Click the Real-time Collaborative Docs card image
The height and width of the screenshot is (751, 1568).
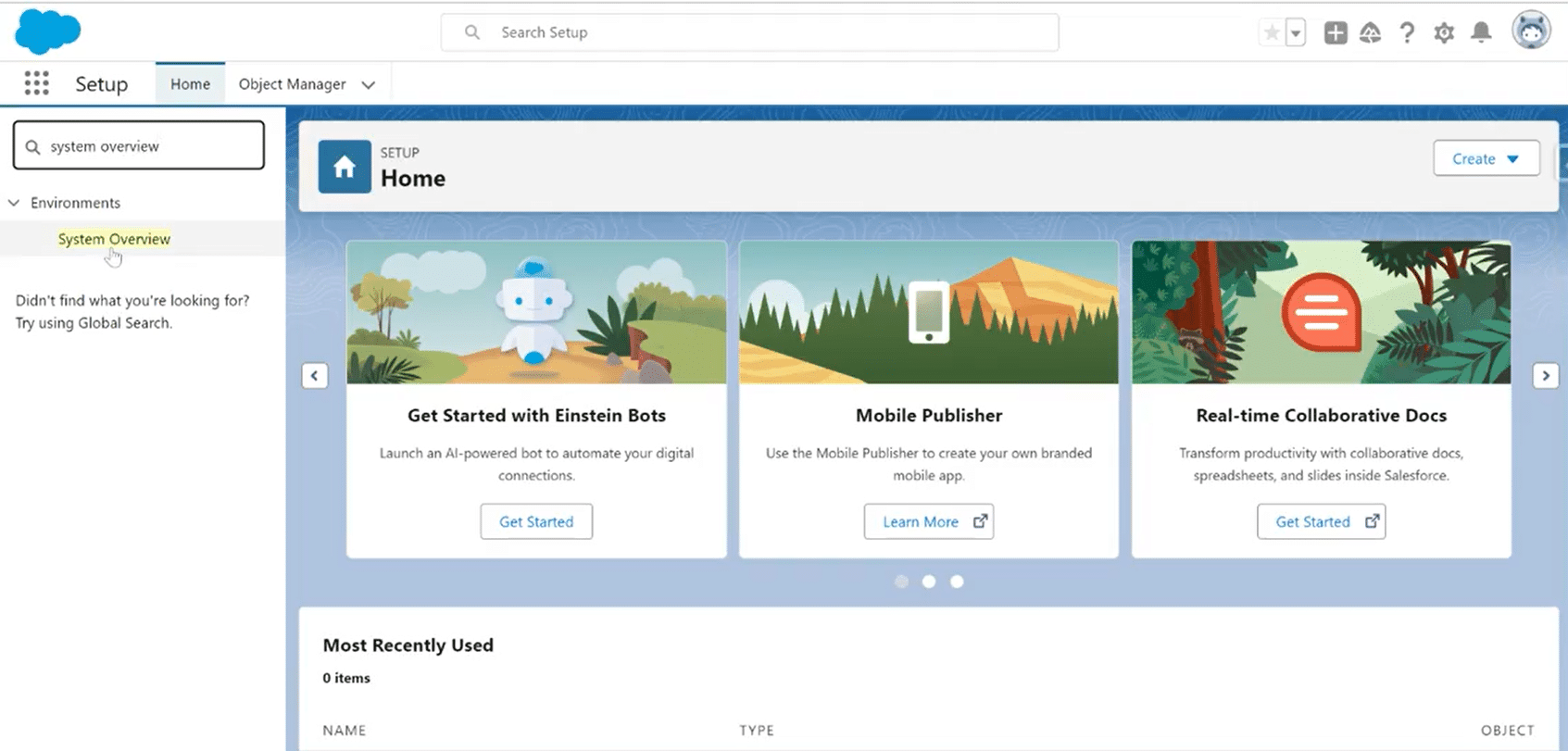click(1322, 312)
